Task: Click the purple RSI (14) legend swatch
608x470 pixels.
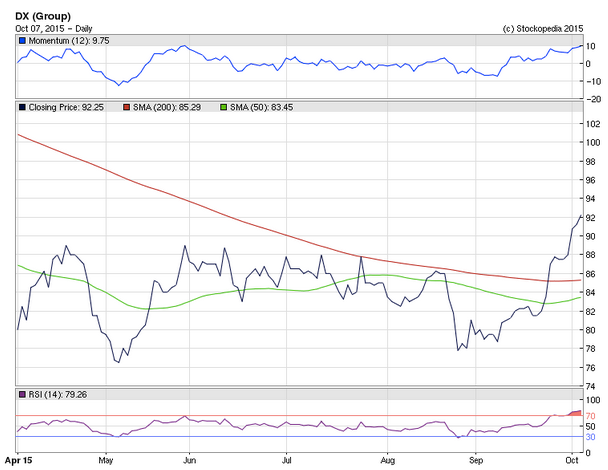Action: tap(22, 394)
